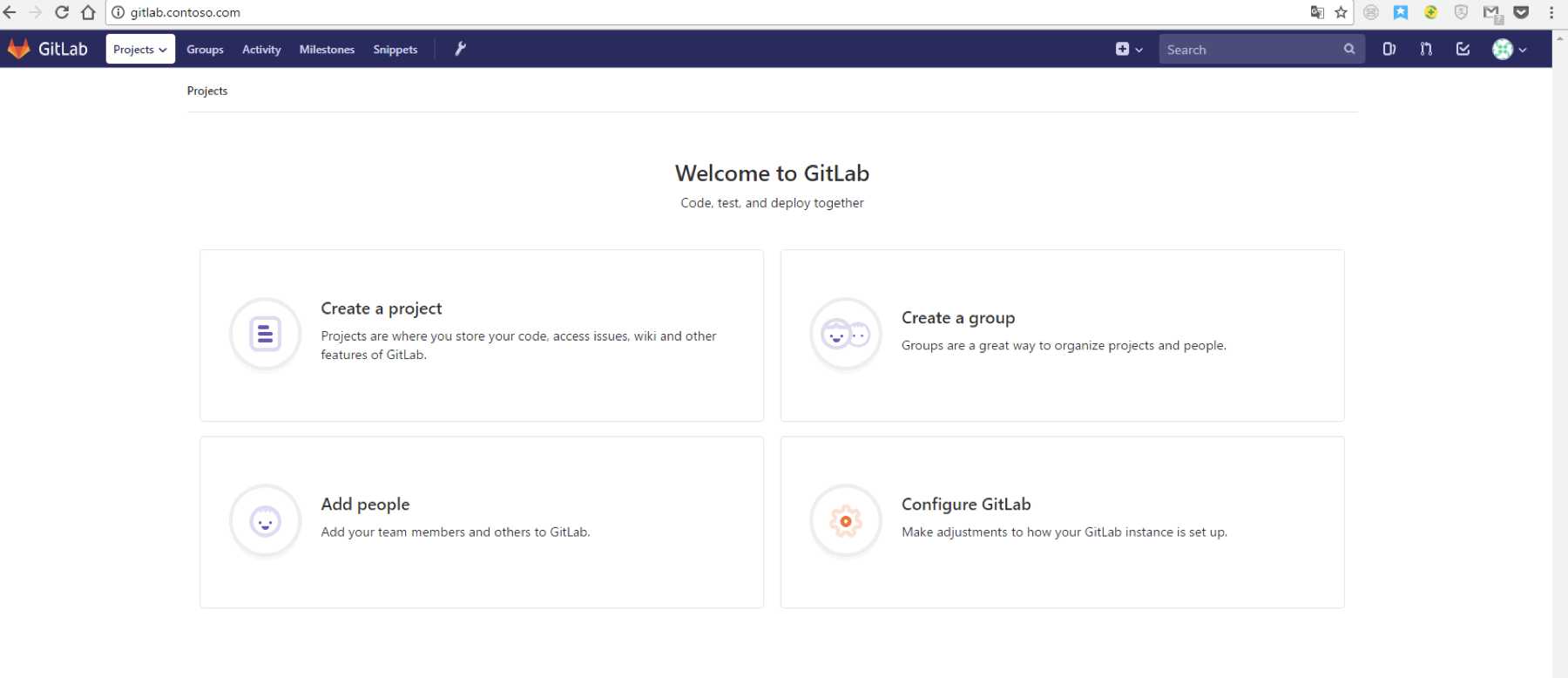Open the Pocket extension icon
Viewport: 1568px width, 678px height.
click(1521, 12)
